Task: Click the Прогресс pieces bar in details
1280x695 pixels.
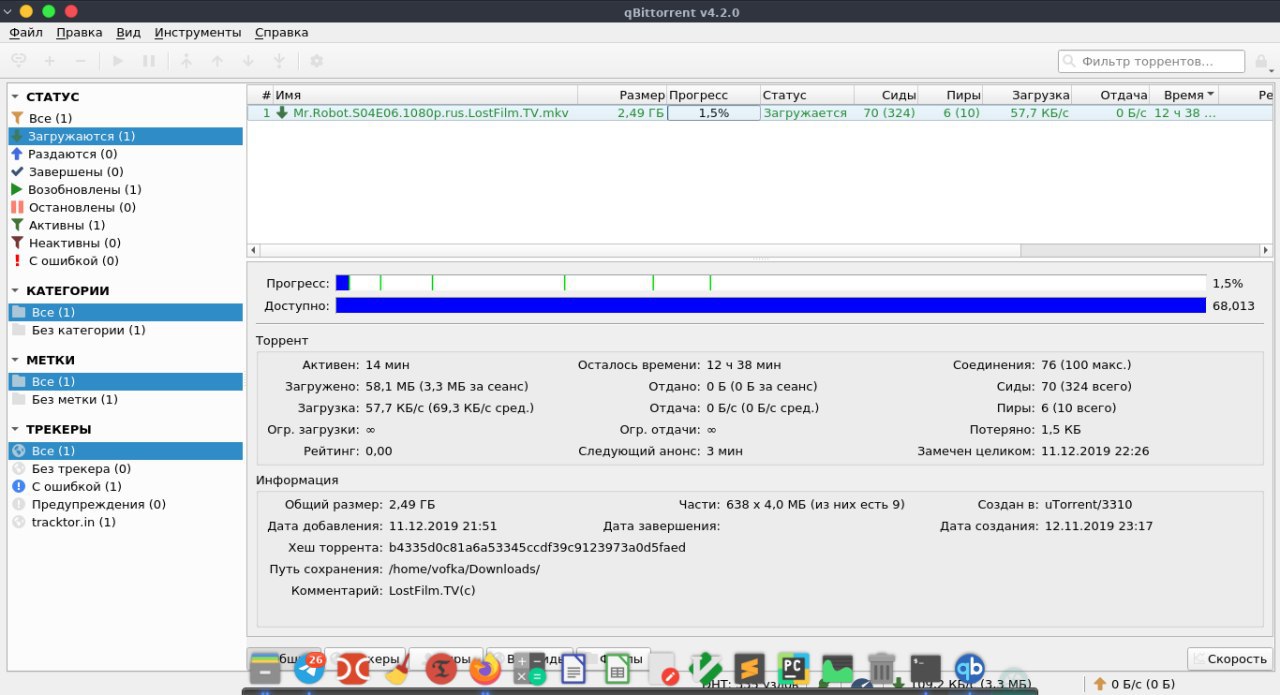Action: coord(771,283)
